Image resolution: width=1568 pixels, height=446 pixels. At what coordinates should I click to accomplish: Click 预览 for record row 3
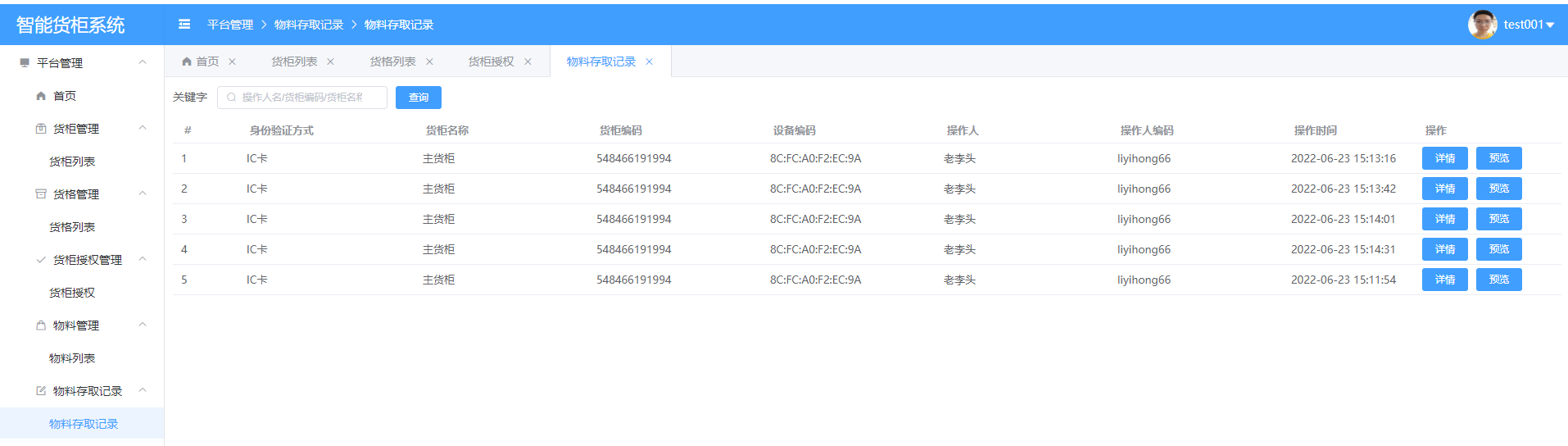pyautogui.click(x=1498, y=219)
